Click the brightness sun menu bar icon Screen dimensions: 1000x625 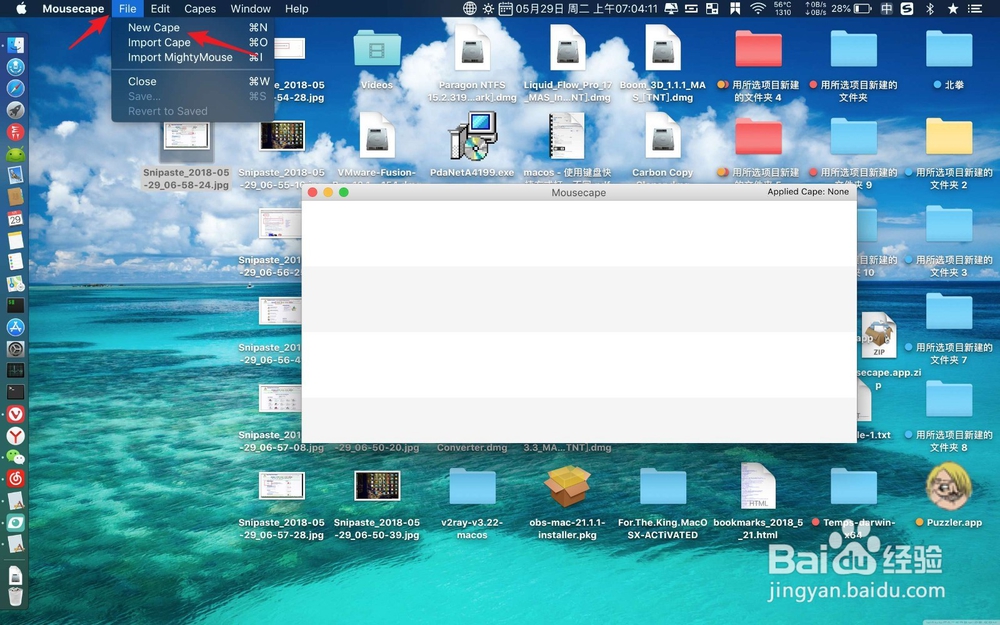tap(488, 8)
